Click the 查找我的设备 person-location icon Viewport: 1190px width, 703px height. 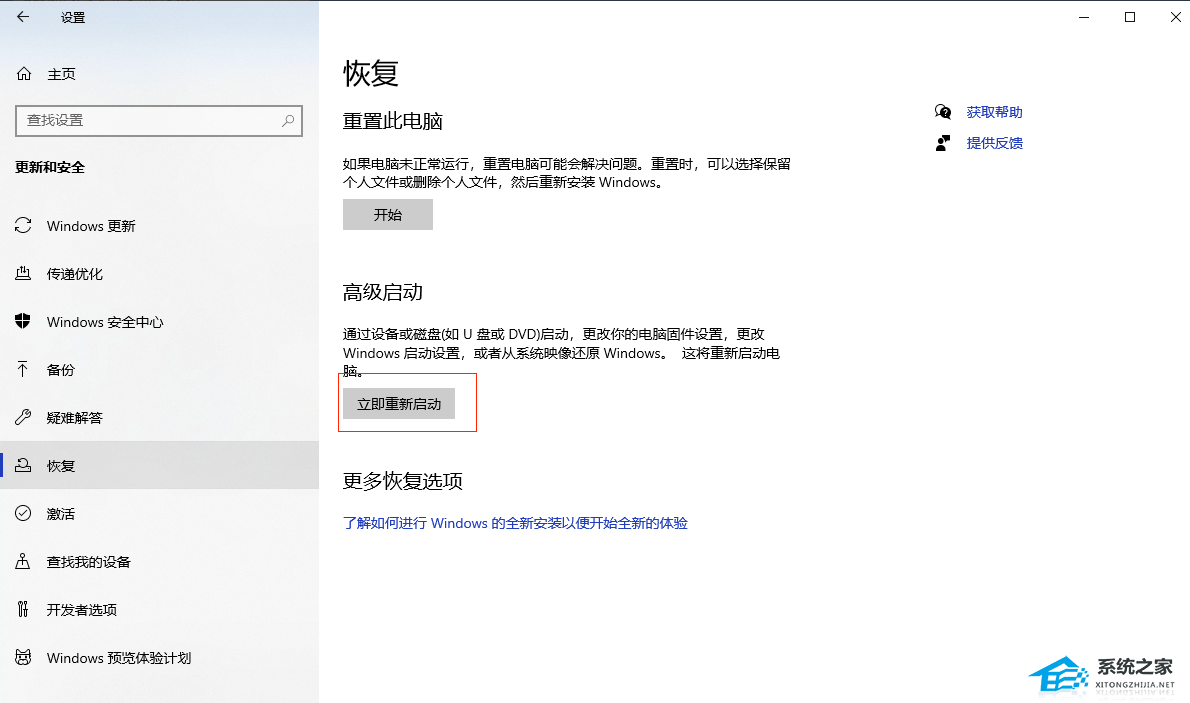[23, 561]
